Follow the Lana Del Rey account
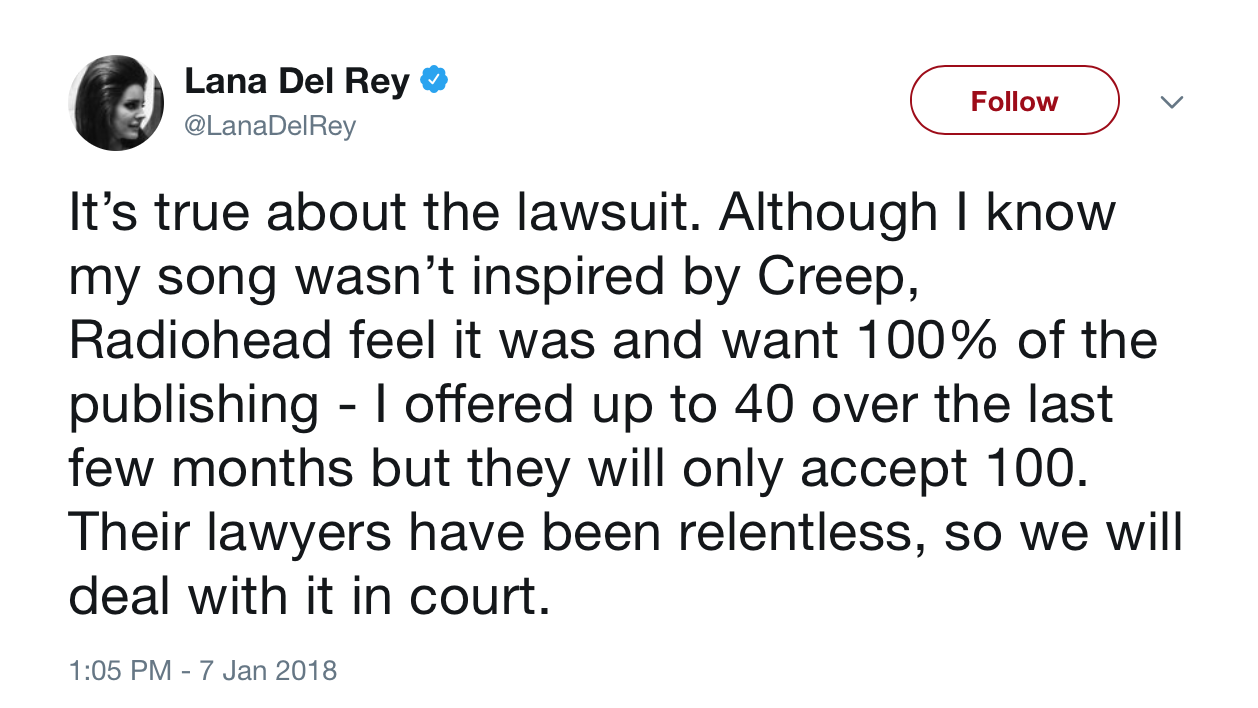1258x708 pixels. [x=1014, y=101]
